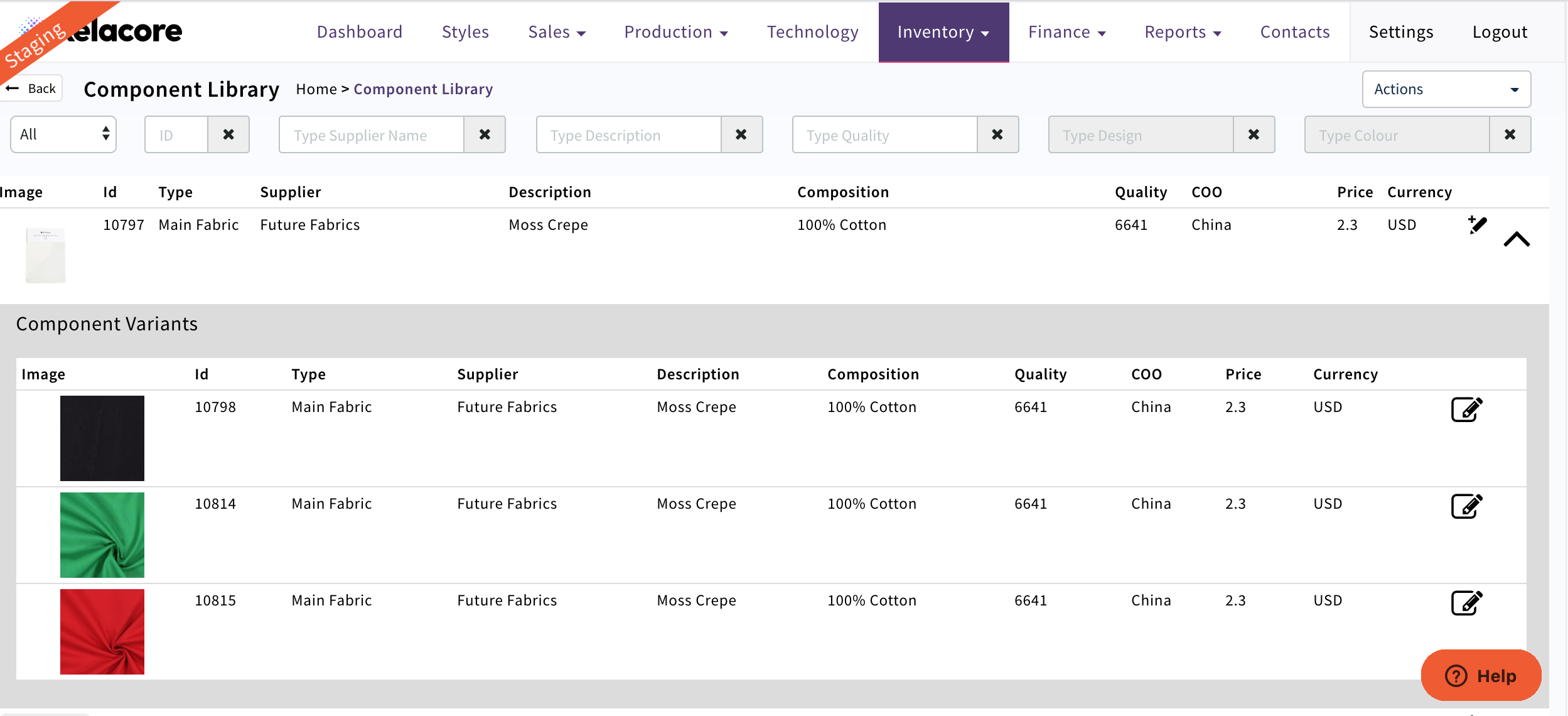This screenshot has height=716, width=1568.
Task: Expand the Inventory menu
Action: (x=943, y=32)
